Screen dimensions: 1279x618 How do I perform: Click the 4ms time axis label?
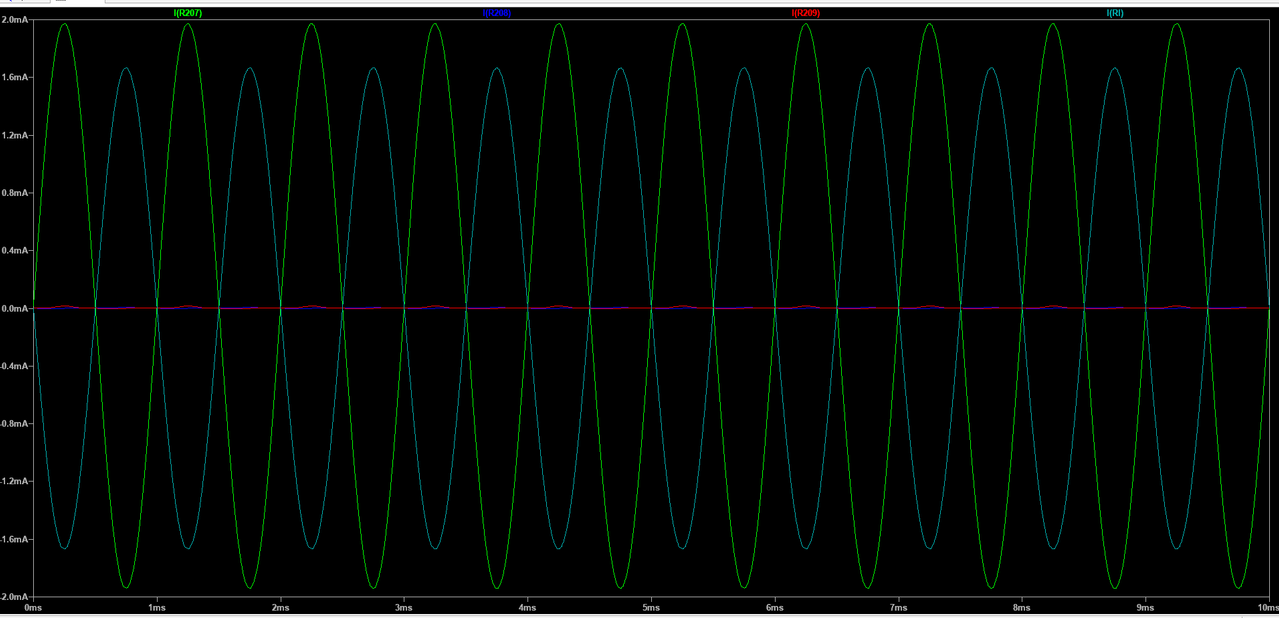click(x=528, y=607)
